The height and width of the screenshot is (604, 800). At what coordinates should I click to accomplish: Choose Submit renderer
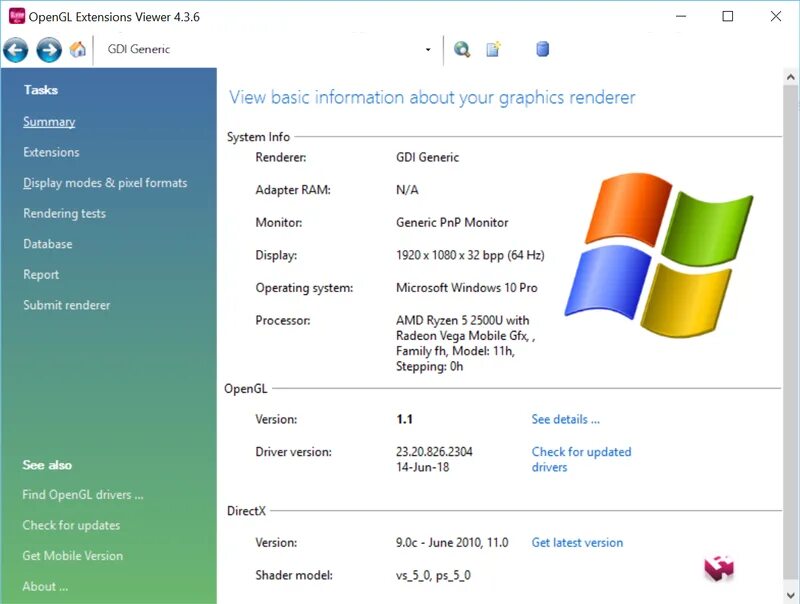[66, 305]
